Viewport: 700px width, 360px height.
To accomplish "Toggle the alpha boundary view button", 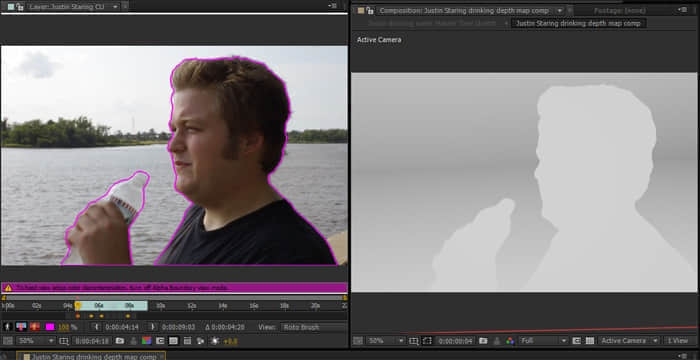I will click(x=21, y=327).
